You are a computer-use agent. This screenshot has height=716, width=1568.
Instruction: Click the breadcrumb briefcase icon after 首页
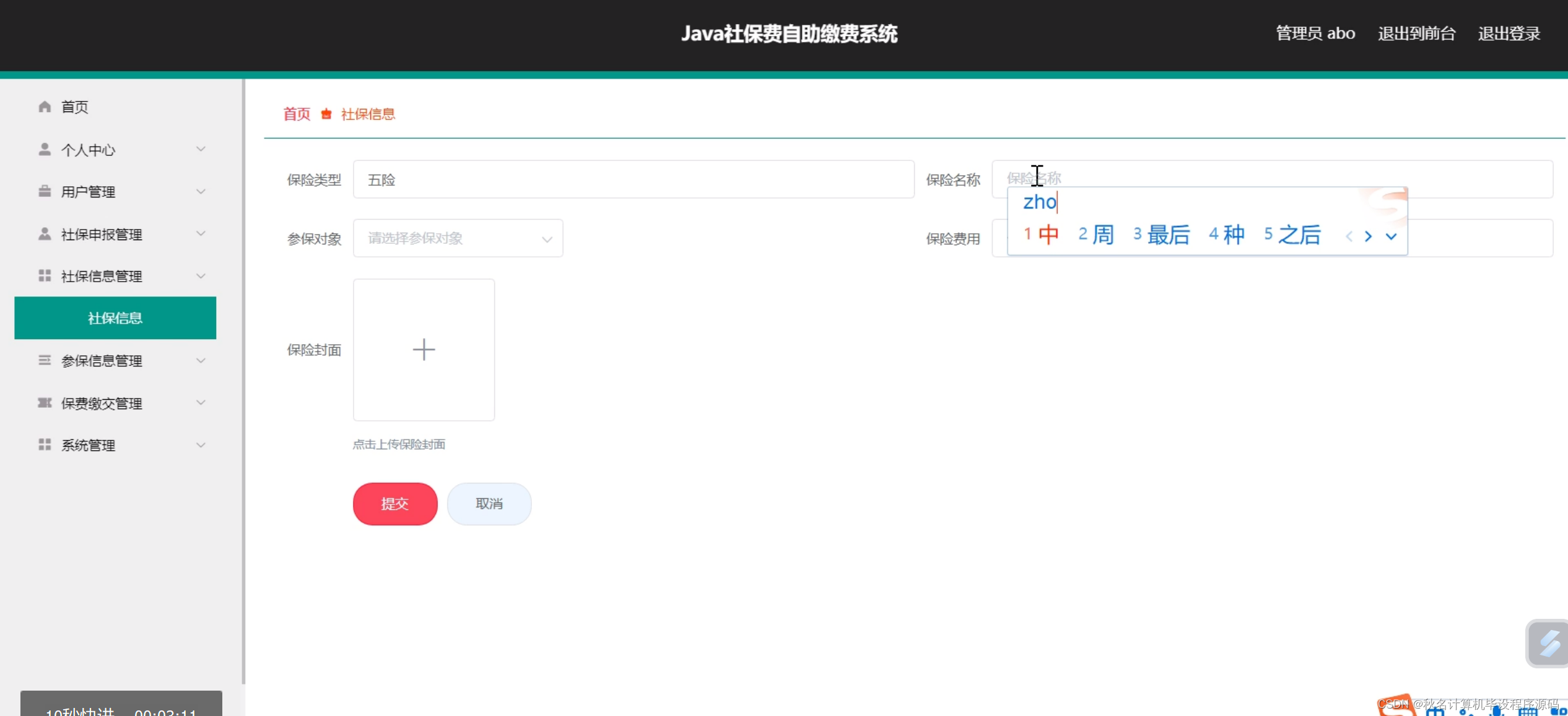point(326,114)
